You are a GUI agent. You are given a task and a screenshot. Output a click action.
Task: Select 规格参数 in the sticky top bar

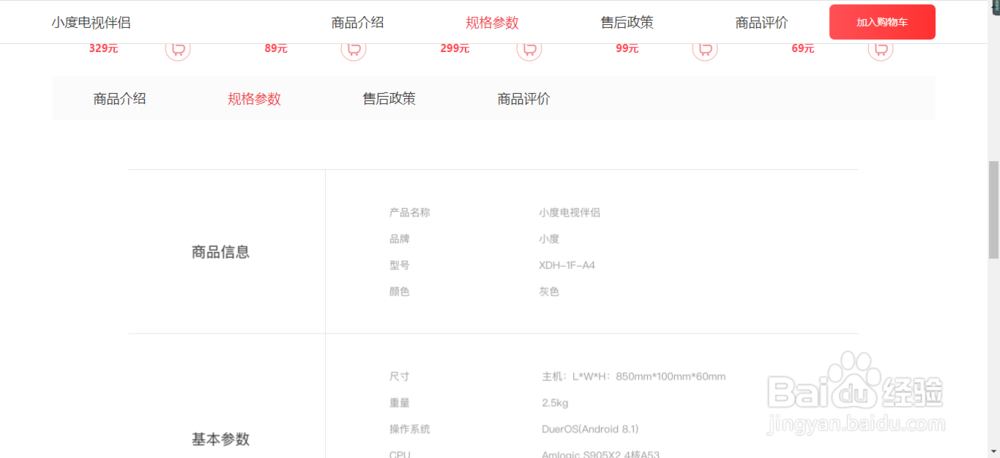pyautogui.click(x=492, y=23)
